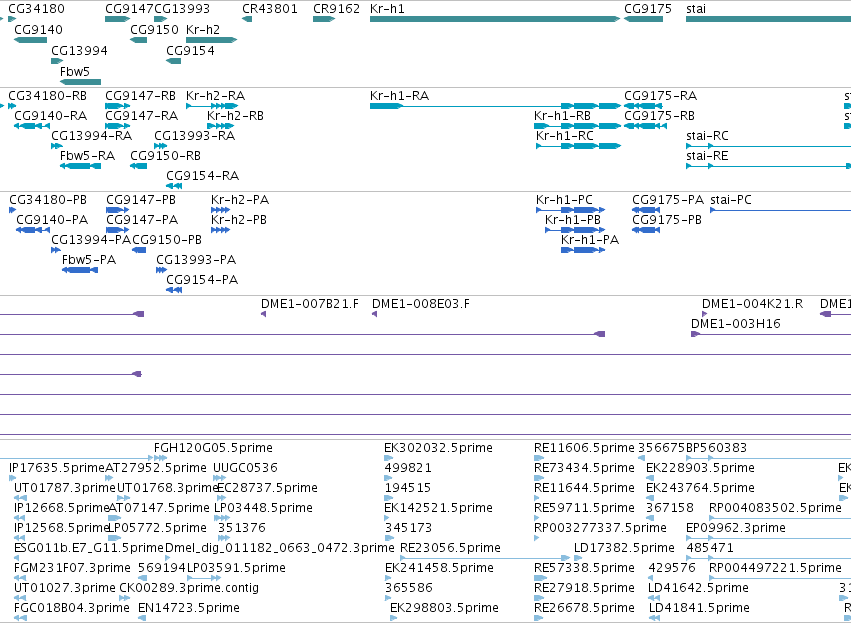Click the Kr-h1-RA transcript glyph with long intron
The image size is (851, 623).
tap(495, 106)
